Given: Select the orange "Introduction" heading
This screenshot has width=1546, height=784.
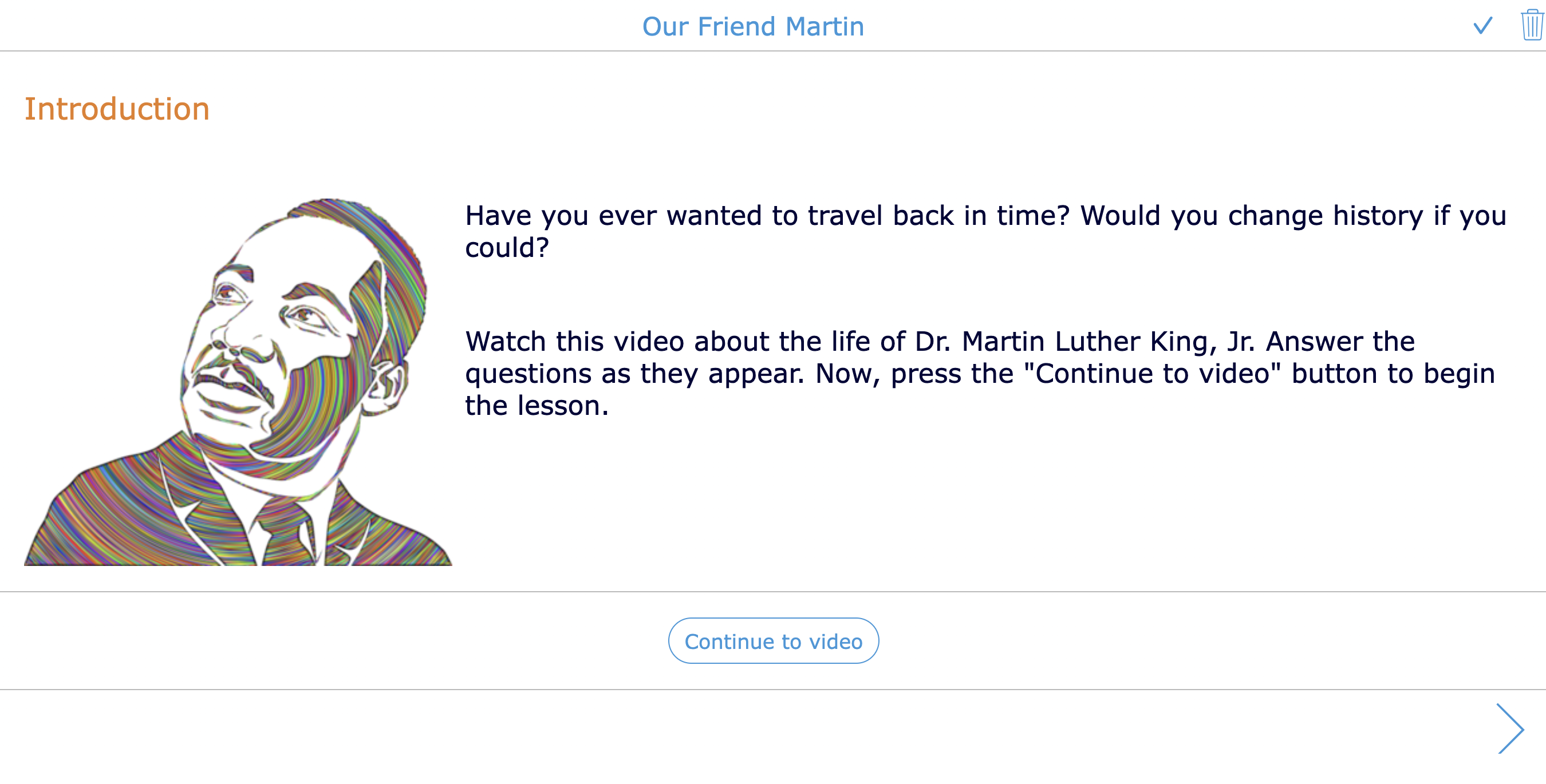Looking at the screenshot, I should (117, 109).
